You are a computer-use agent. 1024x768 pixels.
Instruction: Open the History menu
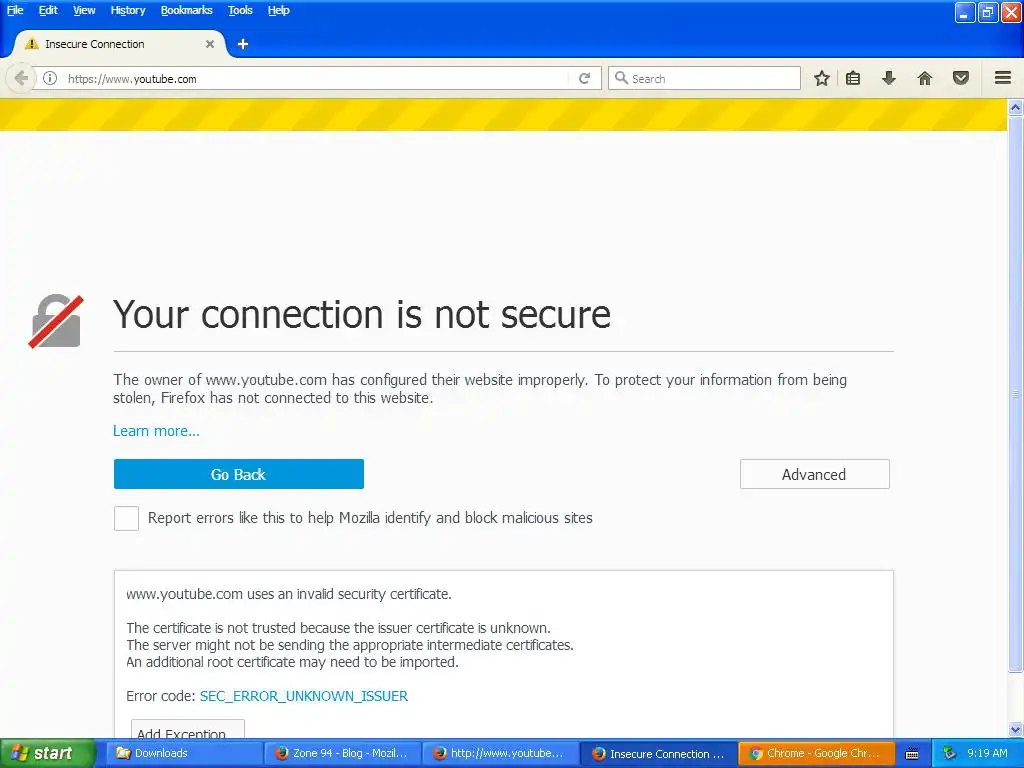tap(128, 10)
